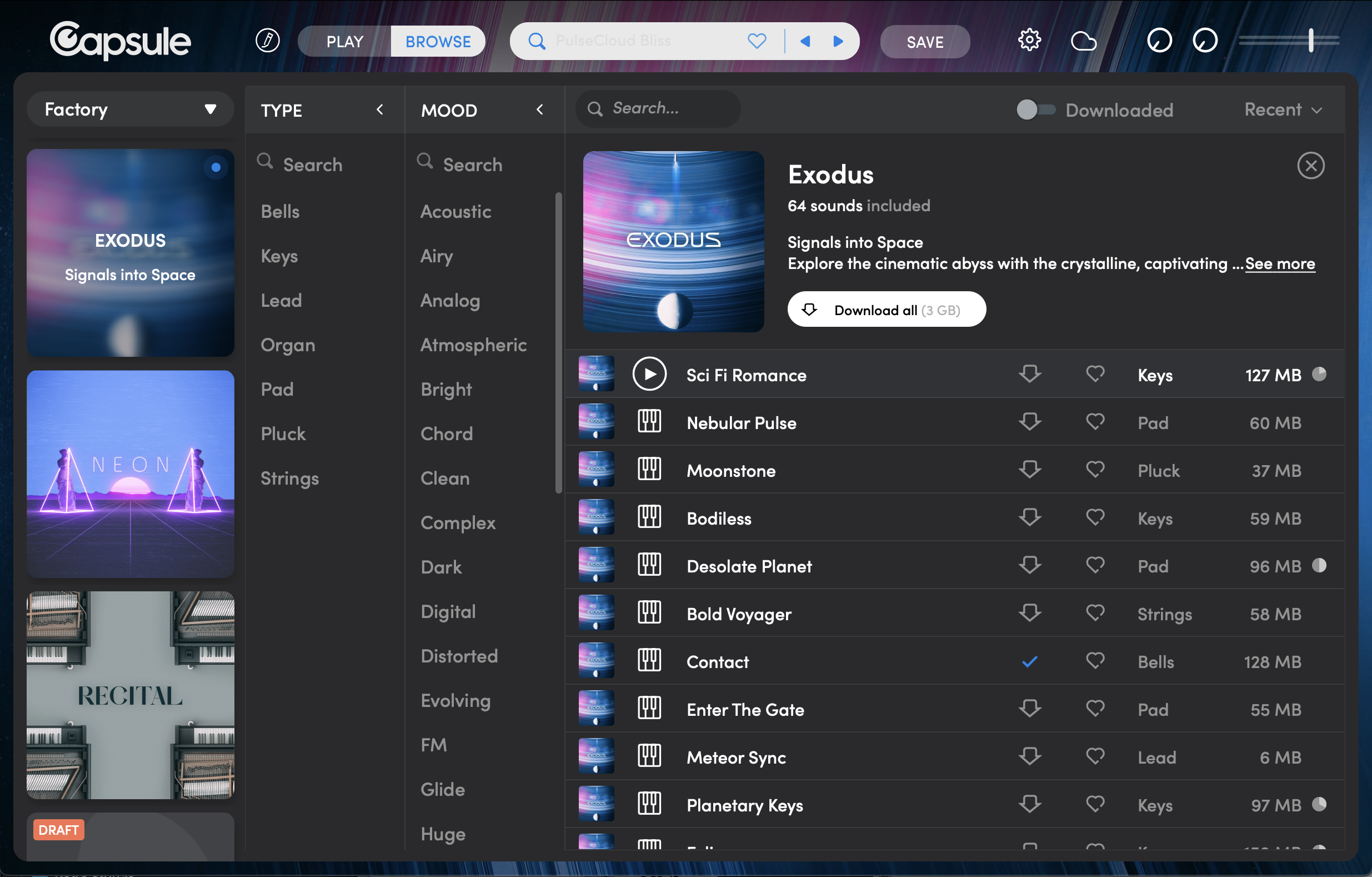The height and width of the screenshot is (877, 1372).
Task: Click the pencil edit icon beside PLAY
Action: [267, 41]
